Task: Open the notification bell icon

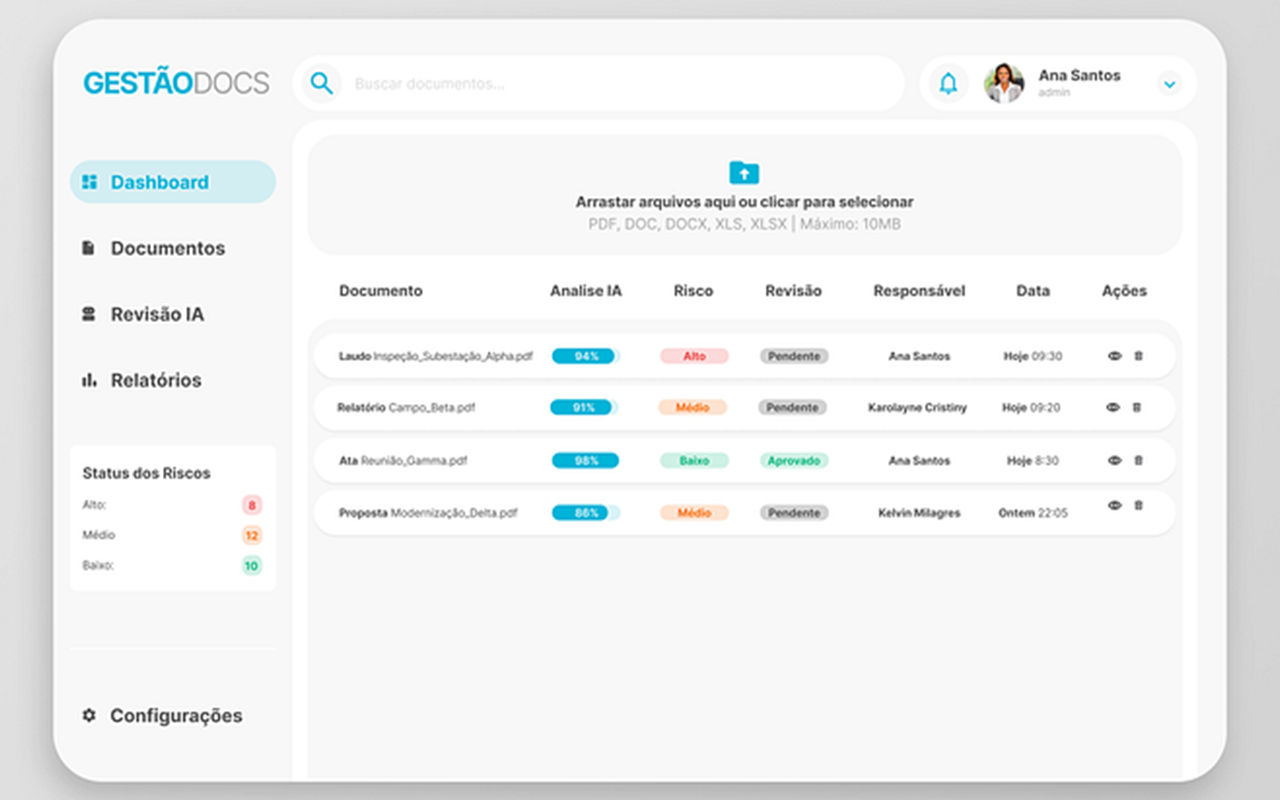Action: pyautogui.click(x=947, y=84)
